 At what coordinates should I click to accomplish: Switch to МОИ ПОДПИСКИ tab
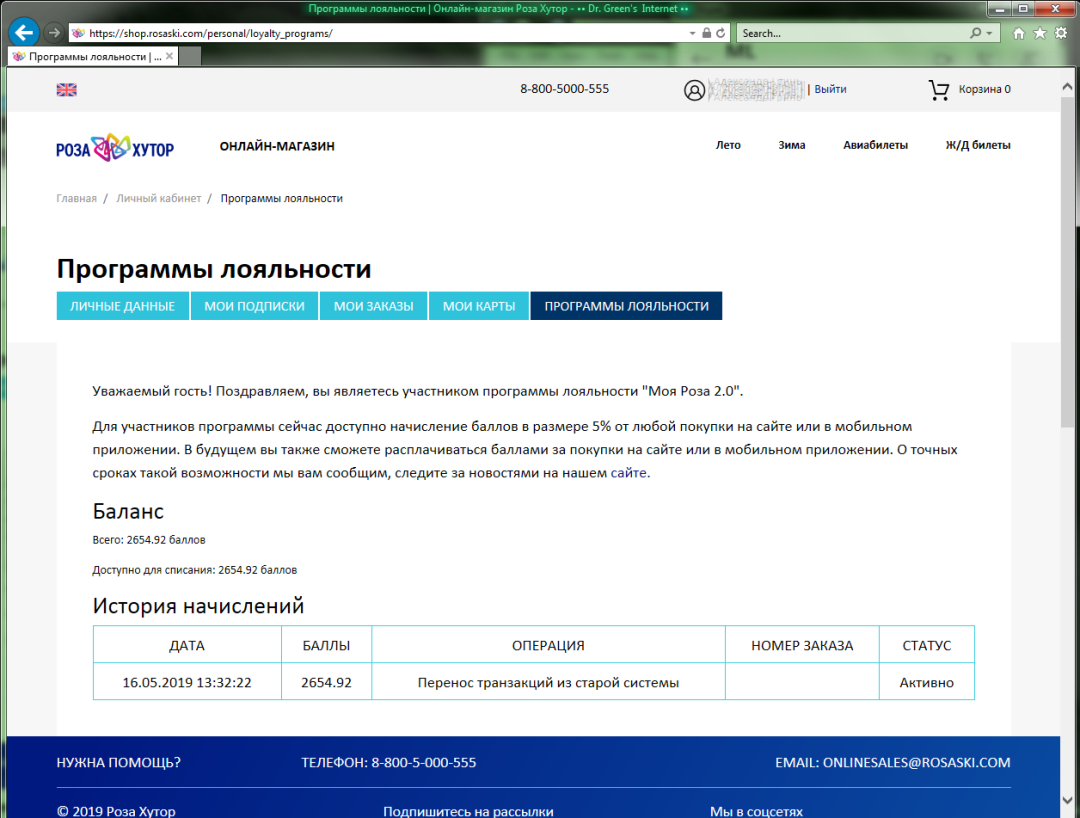(x=254, y=306)
